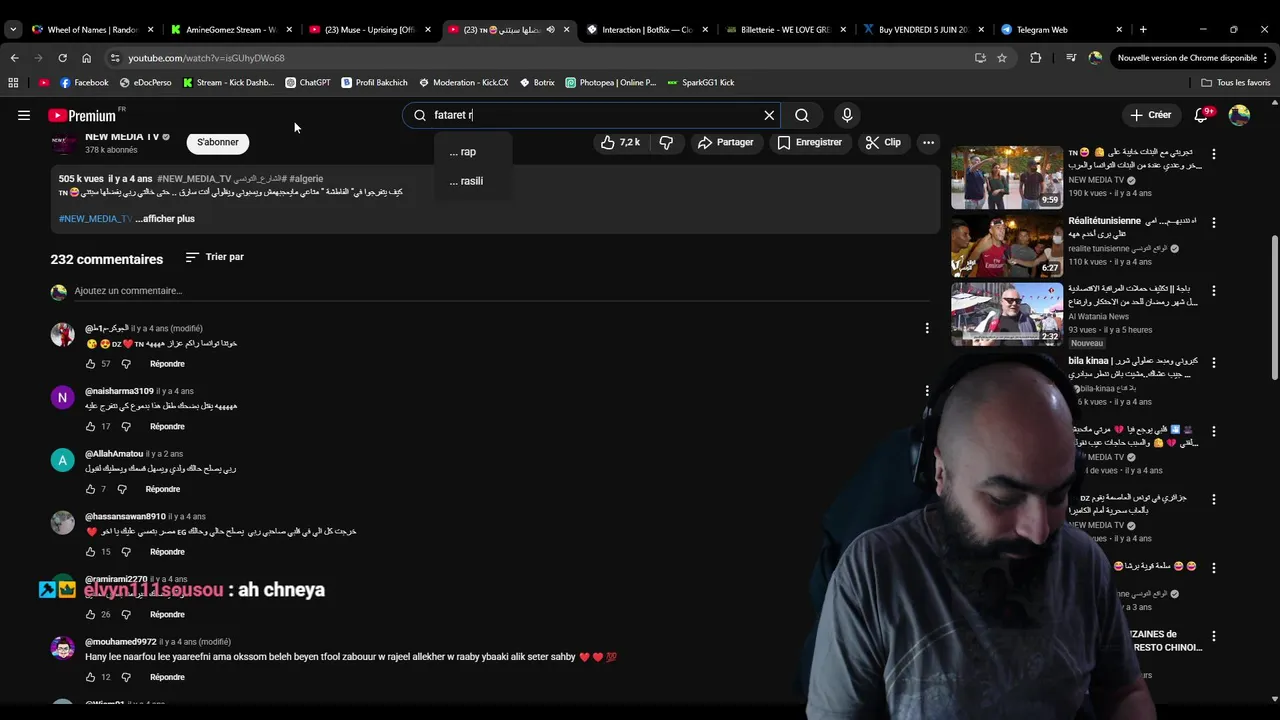This screenshot has width=1280, height=720.
Task: Open the Créer menu
Action: [1150, 115]
